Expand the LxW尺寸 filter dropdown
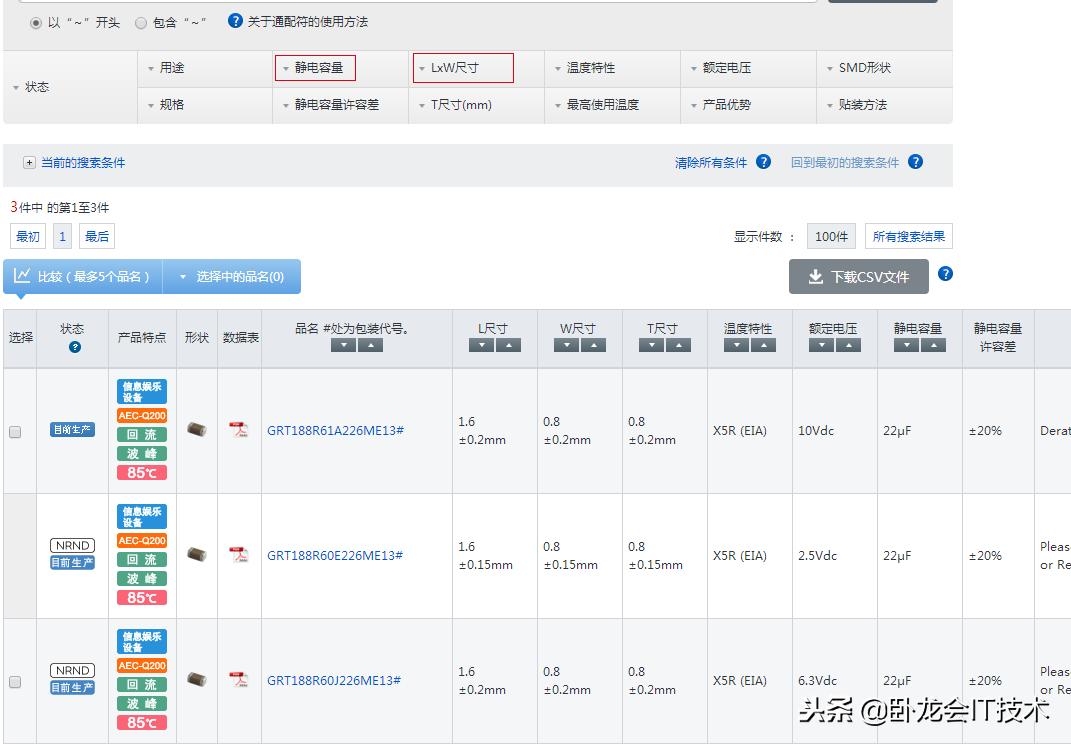The width and height of the screenshot is (1071, 745). tap(463, 68)
